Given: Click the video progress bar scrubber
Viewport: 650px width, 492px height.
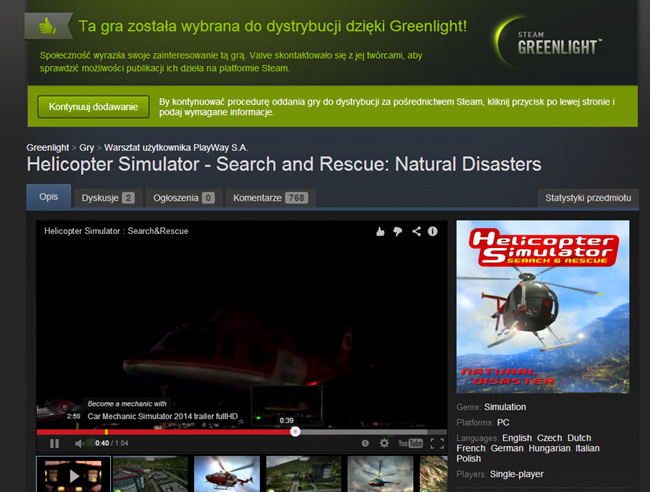Looking at the screenshot, I should coord(295,432).
